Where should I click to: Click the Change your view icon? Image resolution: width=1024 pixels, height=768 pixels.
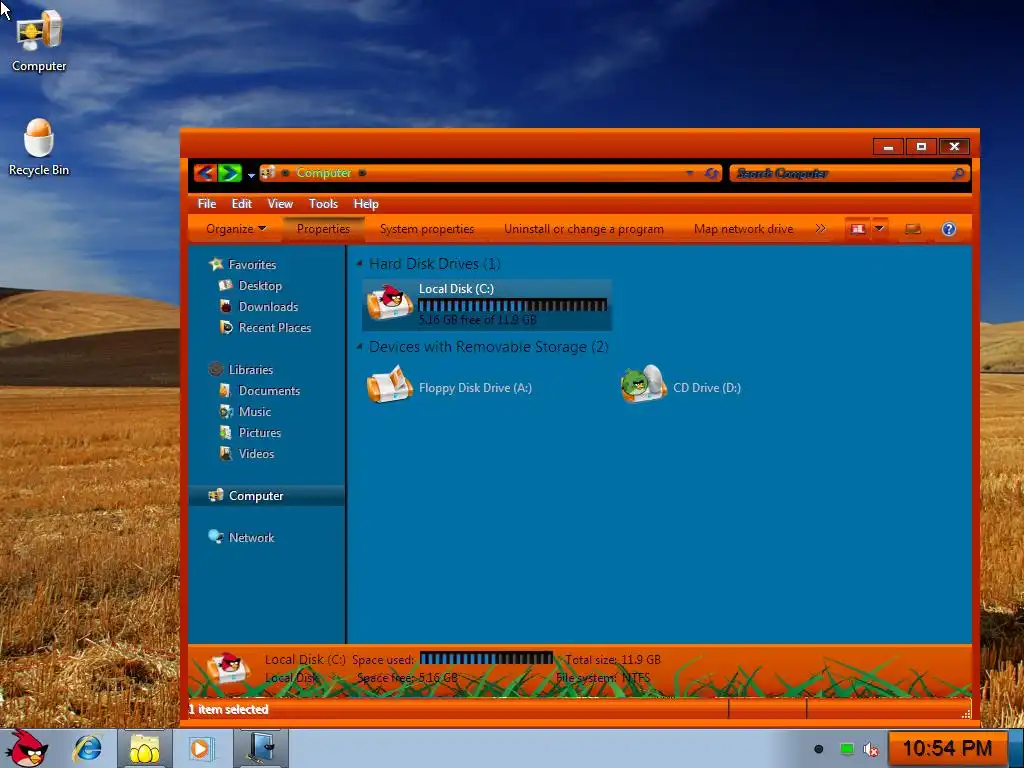point(857,229)
